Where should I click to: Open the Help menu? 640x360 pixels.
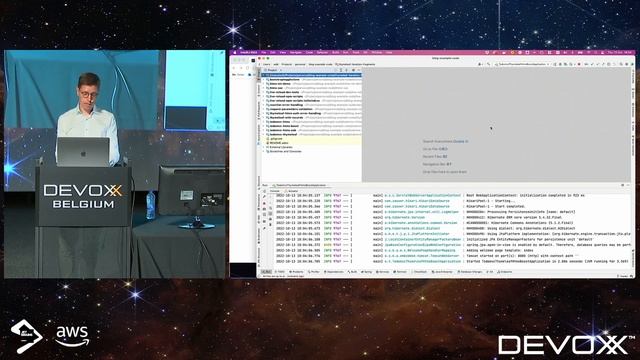(x=389, y=52)
